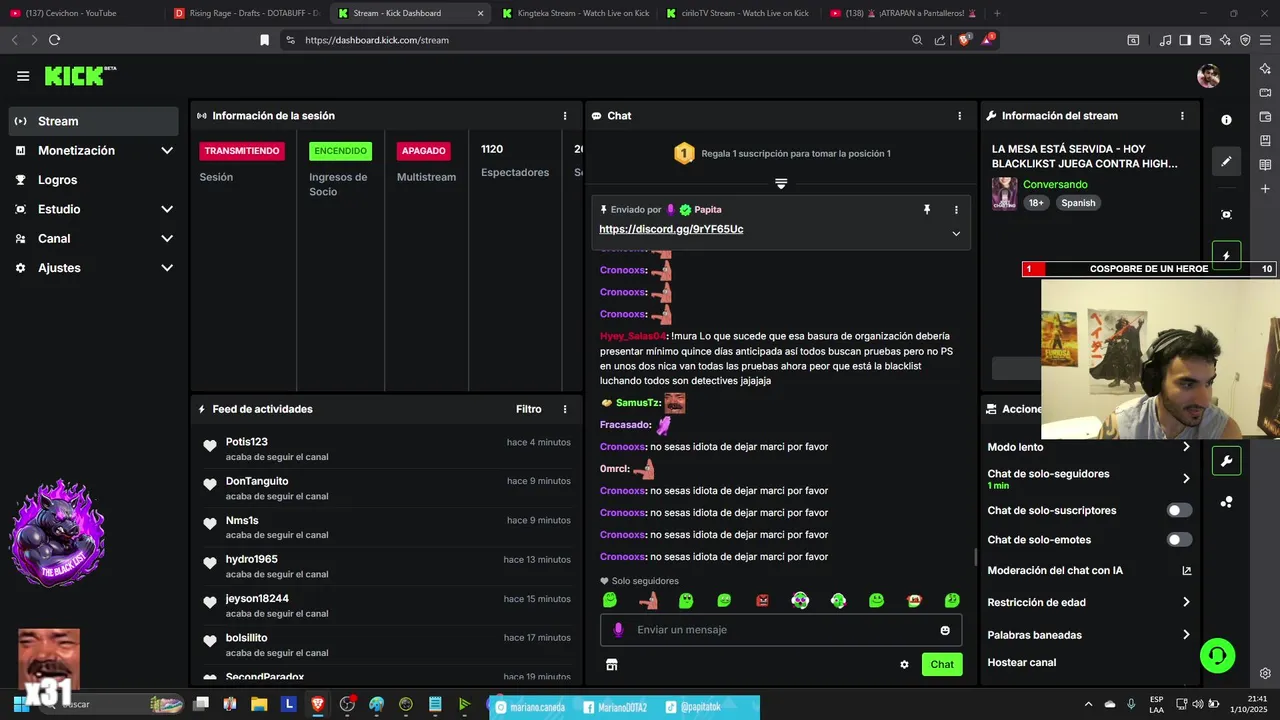Toggle Chat de solo-emotes switch
The width and height of the screenshot is (1280, 720).
coord(1180,540)
